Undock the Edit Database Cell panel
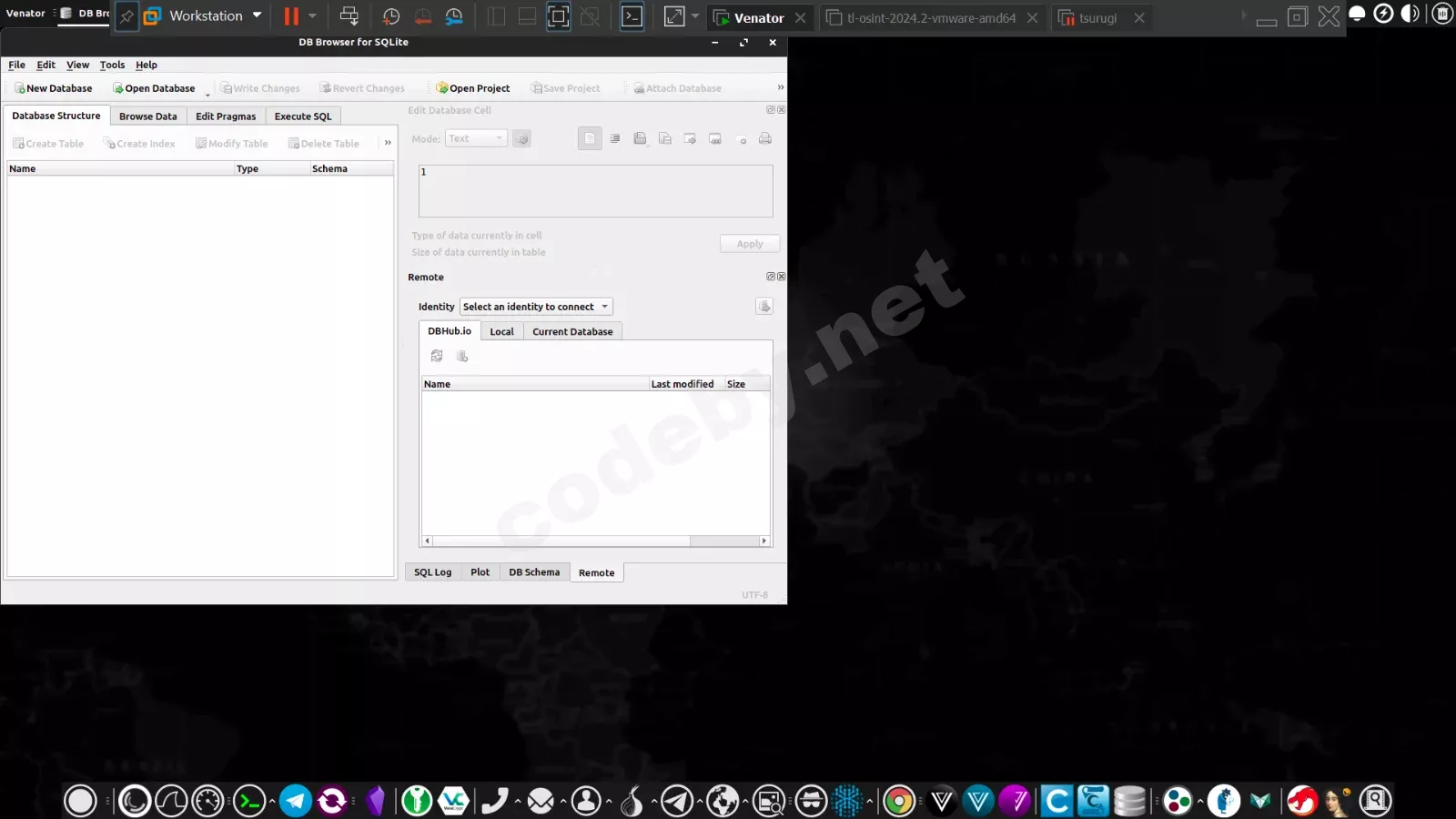 pos(771,109)
